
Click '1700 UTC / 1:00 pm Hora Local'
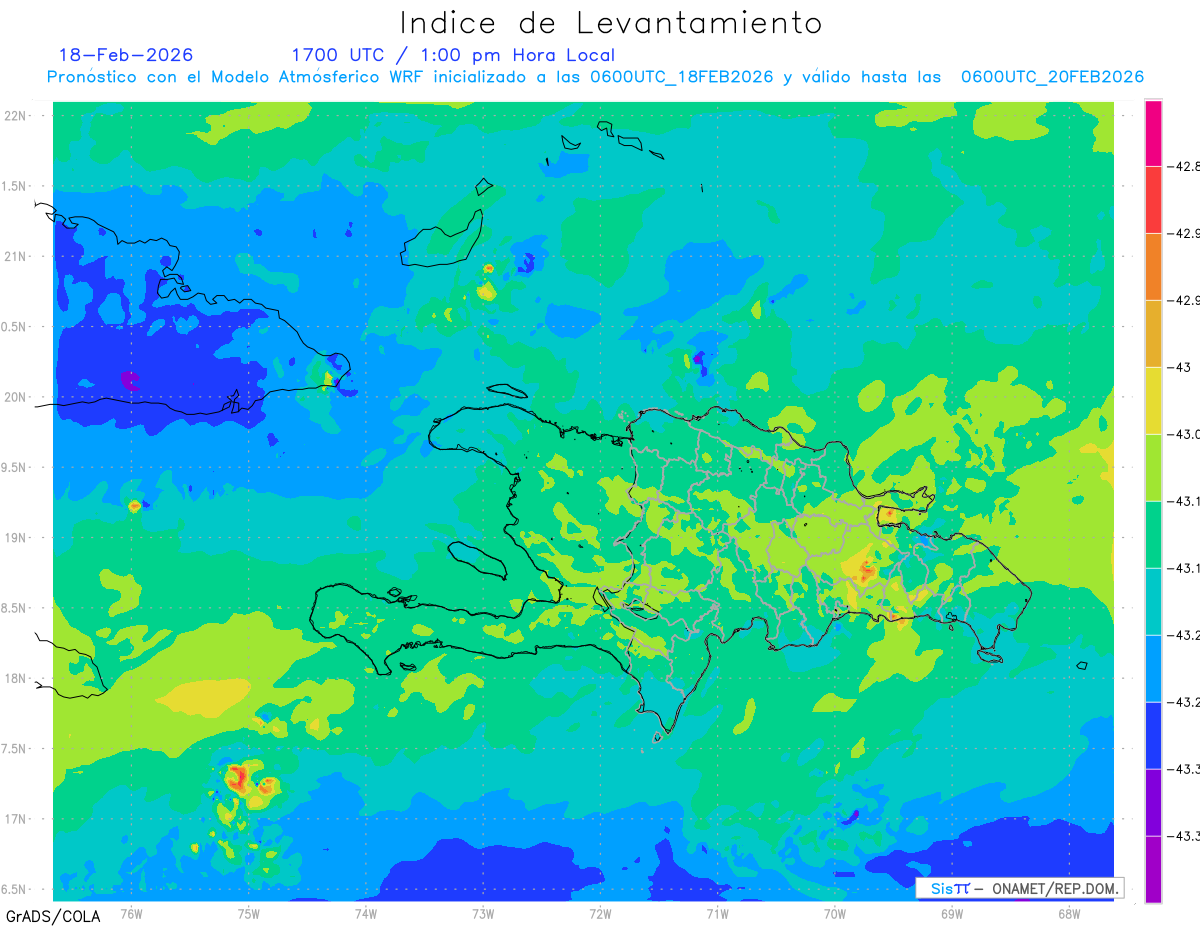click(x=453, y=55)
